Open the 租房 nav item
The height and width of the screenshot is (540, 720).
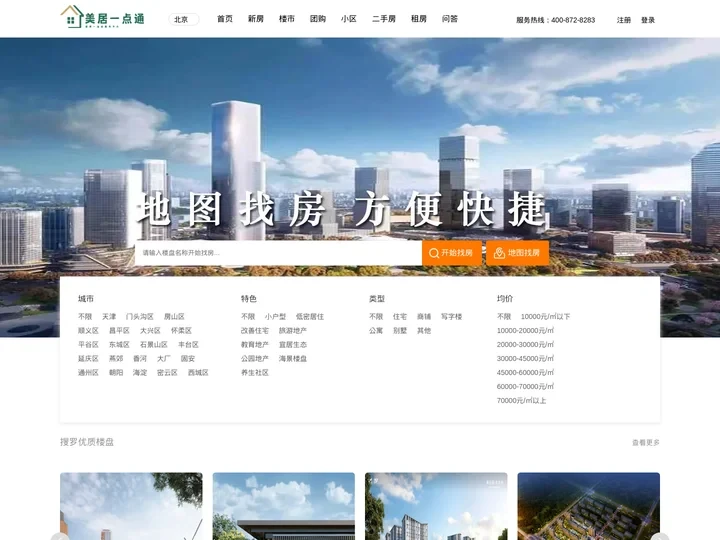click(x=419, y=19)
